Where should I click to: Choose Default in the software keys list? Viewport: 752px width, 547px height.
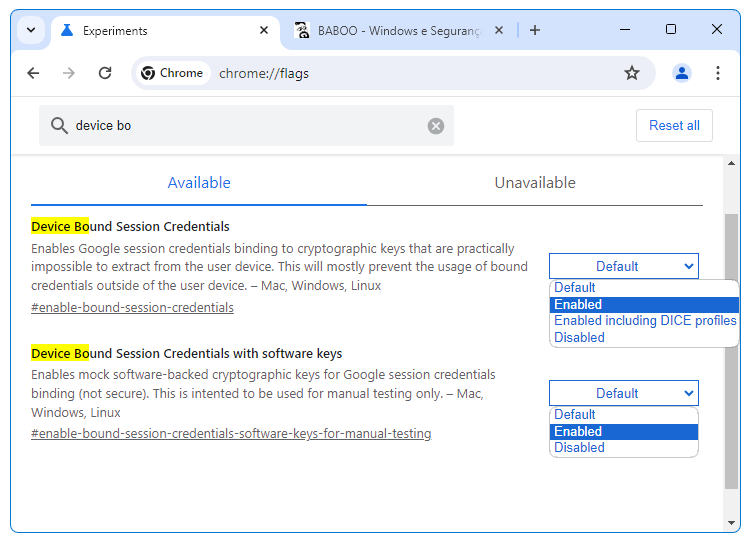(623, 415)
